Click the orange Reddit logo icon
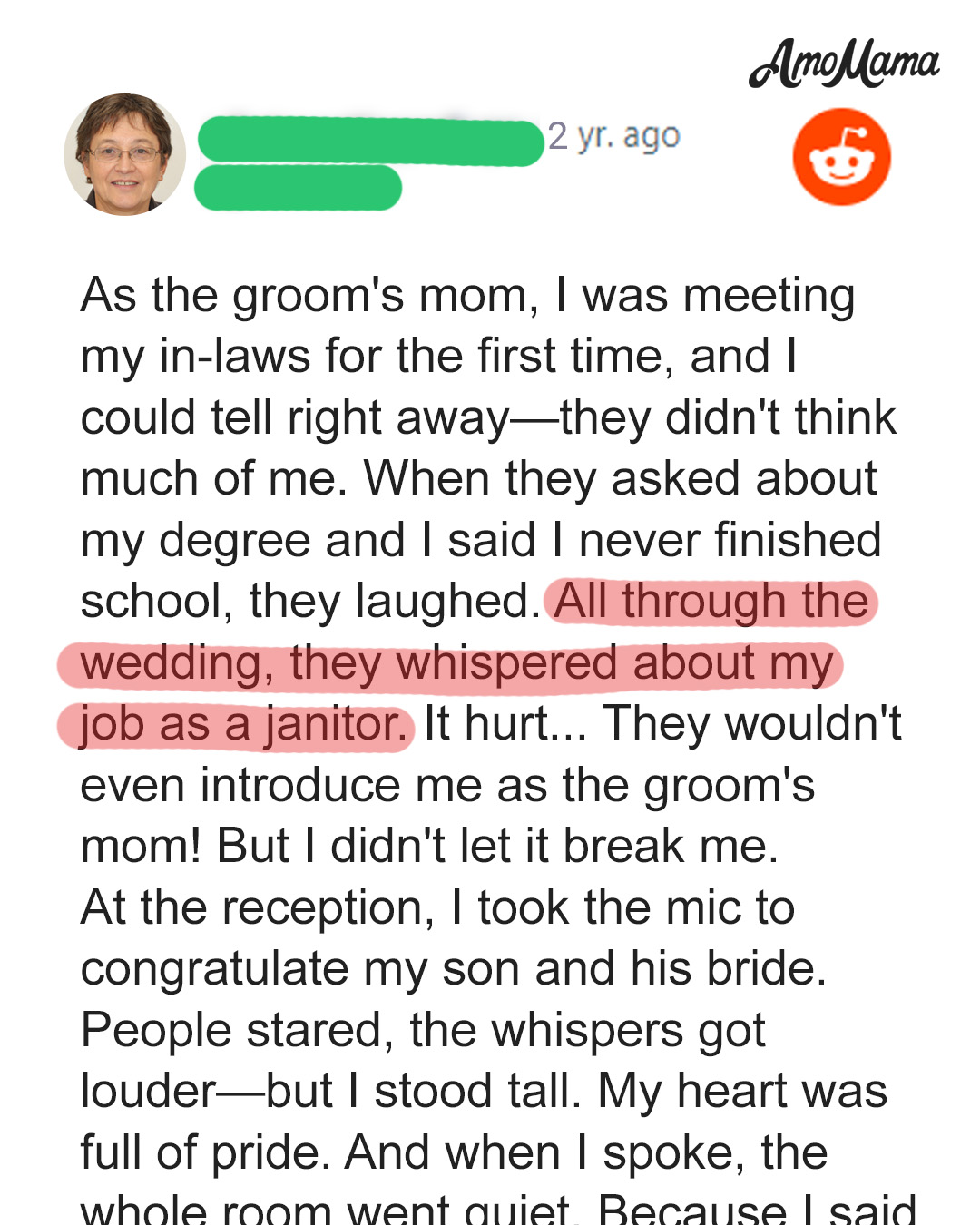This screenshot has height=1225, width=980. pyautogui.click(x=841, y=157)
